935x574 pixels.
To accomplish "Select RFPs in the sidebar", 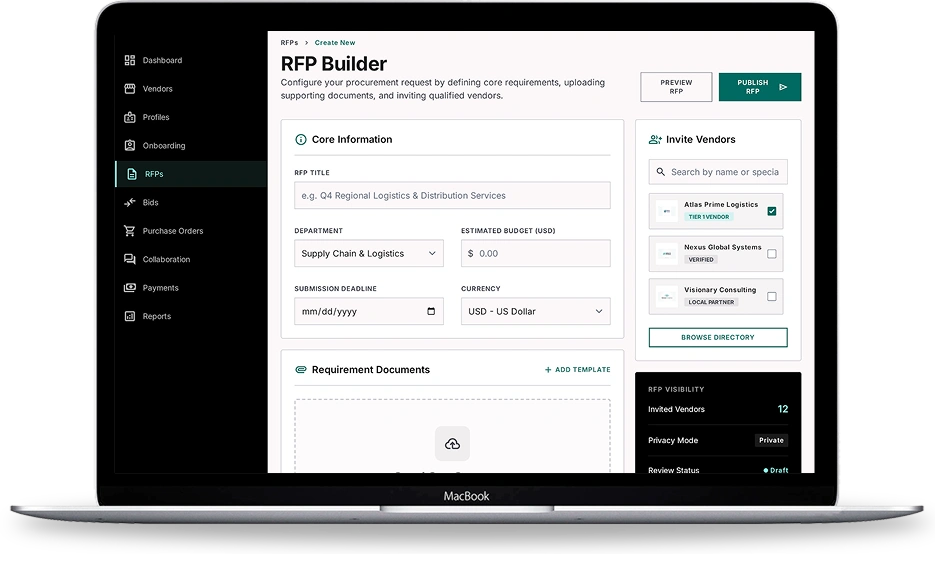I will (191, 174).
